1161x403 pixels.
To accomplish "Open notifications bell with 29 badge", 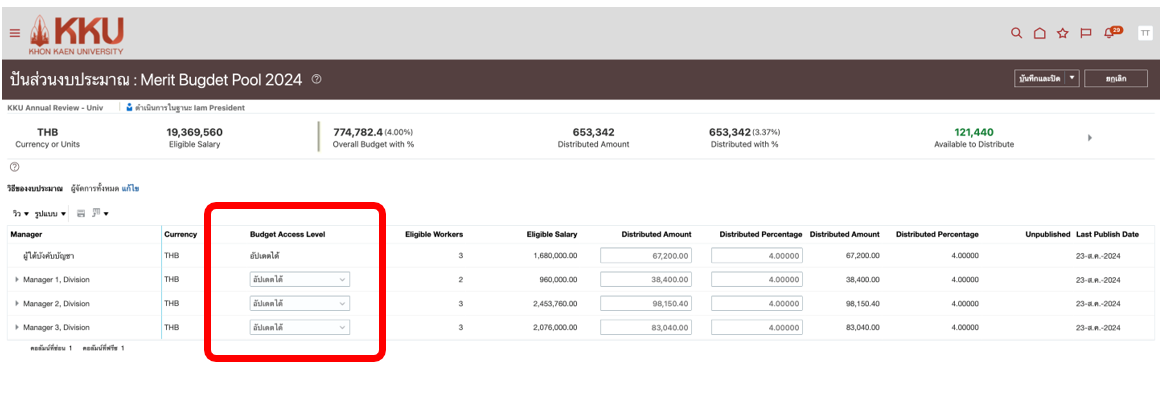I will [1110, 32].
